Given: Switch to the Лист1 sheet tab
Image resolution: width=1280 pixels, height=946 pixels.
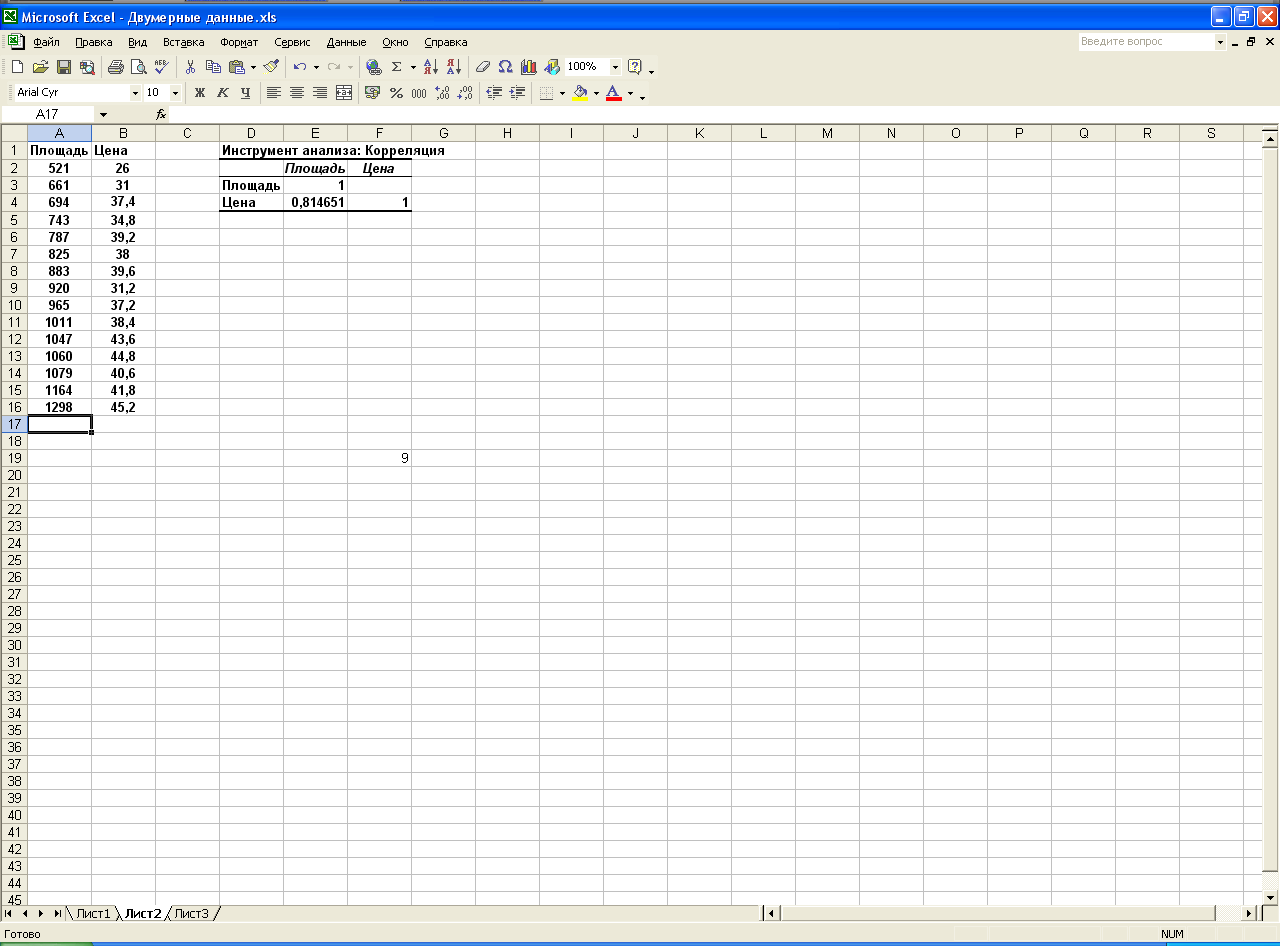Looking at the screenshot, I should click(93, 913).
